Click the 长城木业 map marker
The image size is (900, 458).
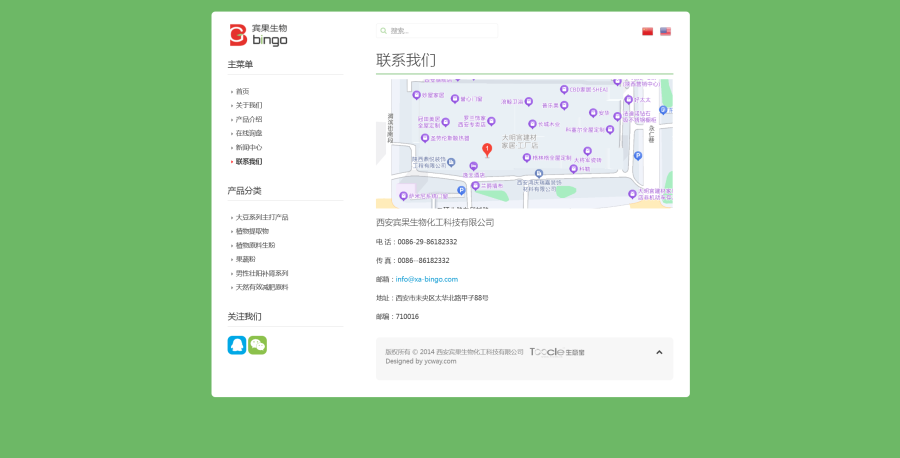click(x=532, y=124)
